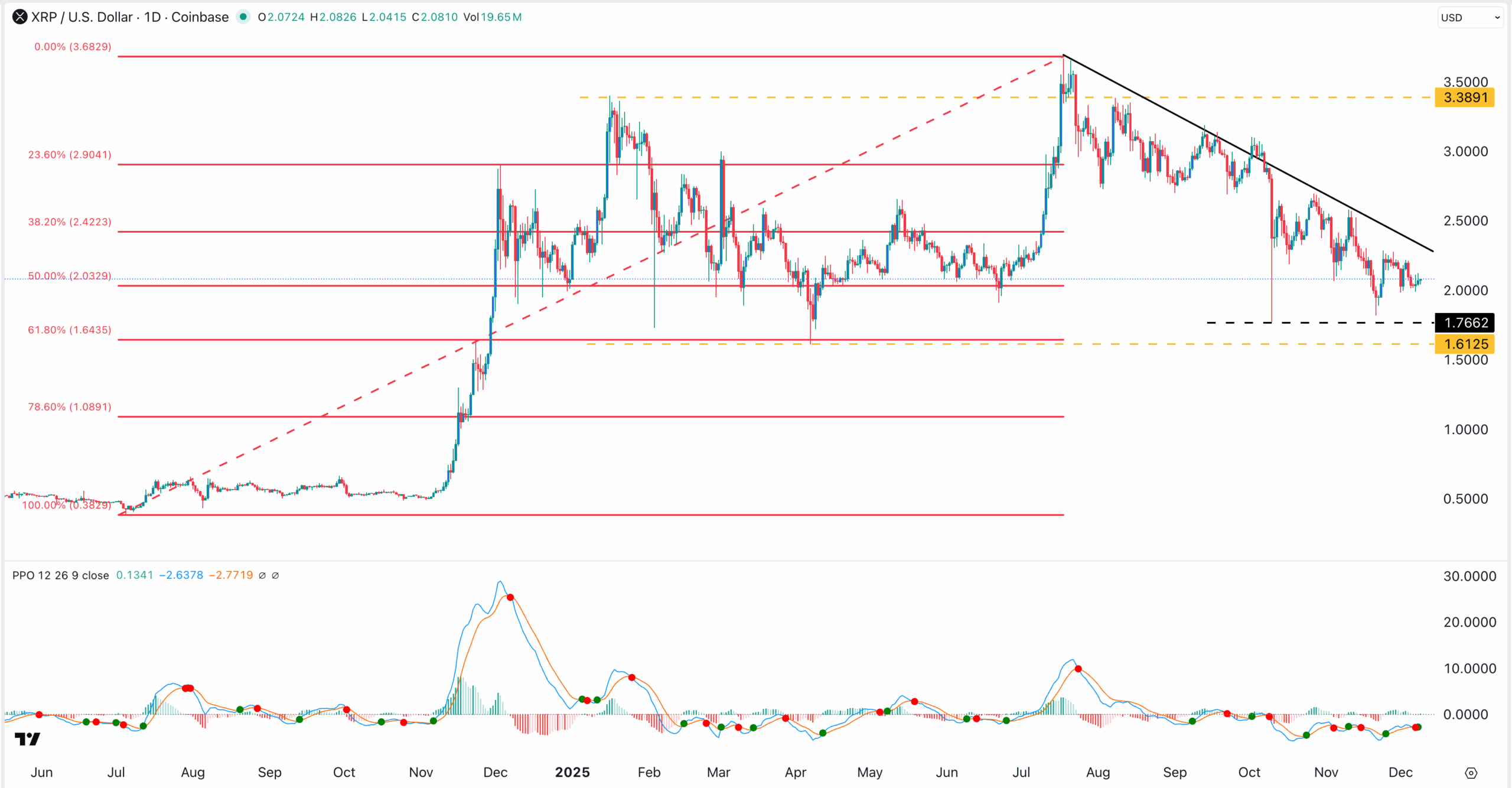The image size is (1512, 788).
Task: Click the 10.0000 PPO axis label
Action: tap(1469, 669)
